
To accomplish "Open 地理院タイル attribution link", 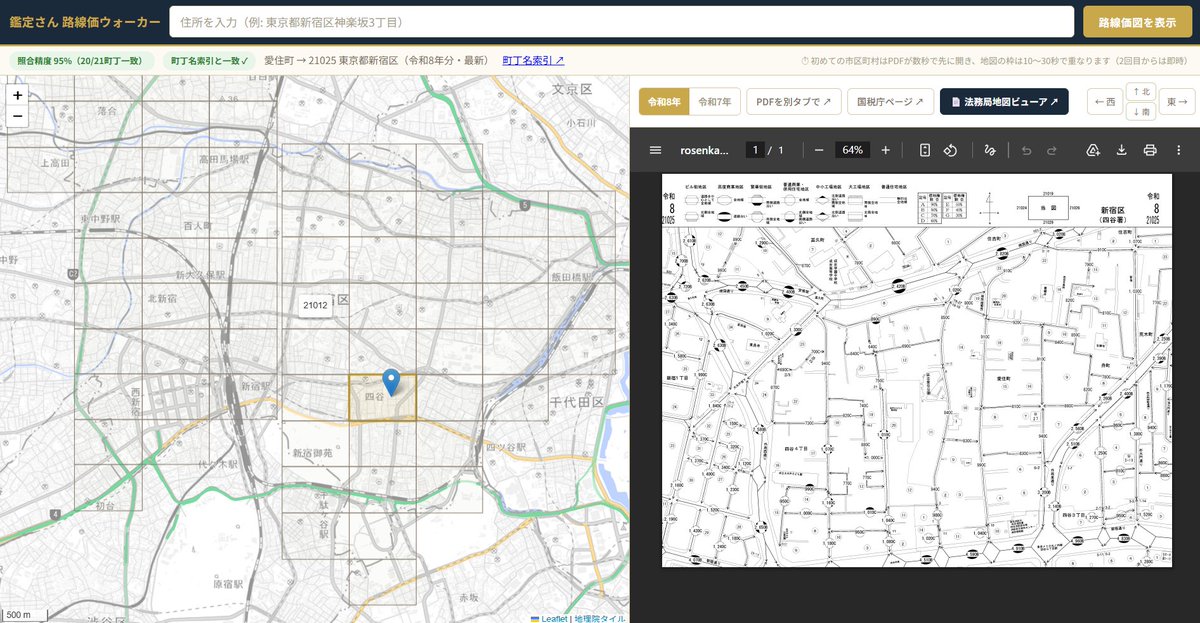I will 600,618.
